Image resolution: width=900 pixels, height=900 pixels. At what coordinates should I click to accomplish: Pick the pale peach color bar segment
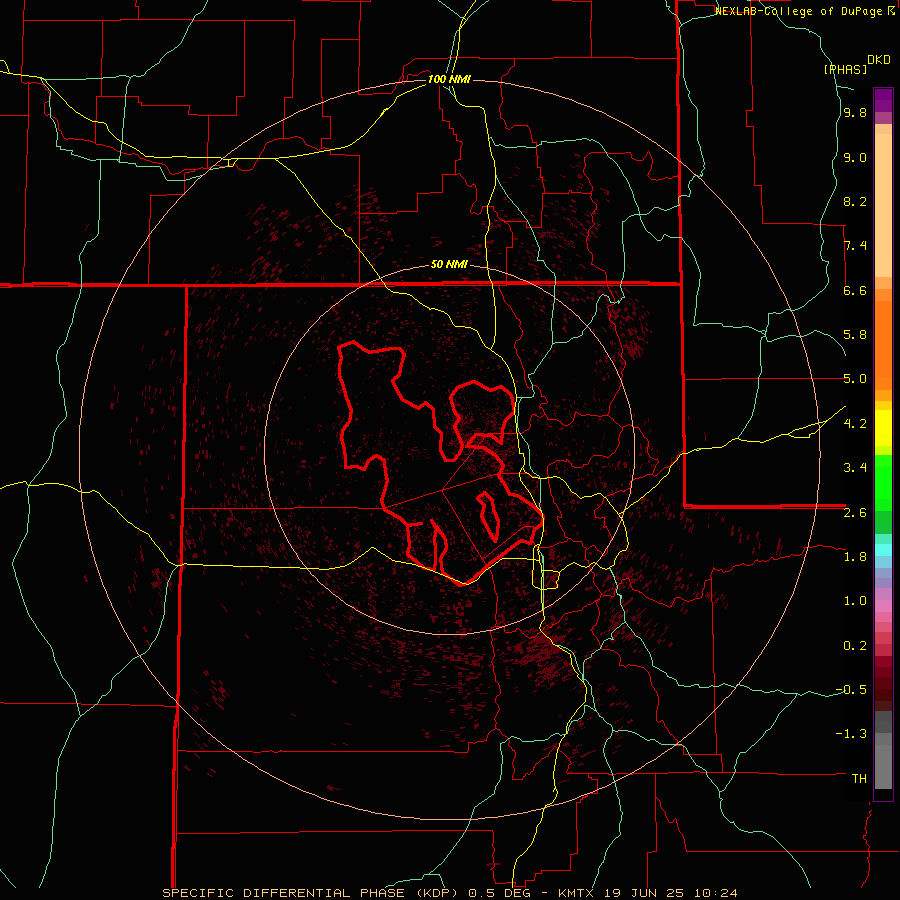[883, 207]
